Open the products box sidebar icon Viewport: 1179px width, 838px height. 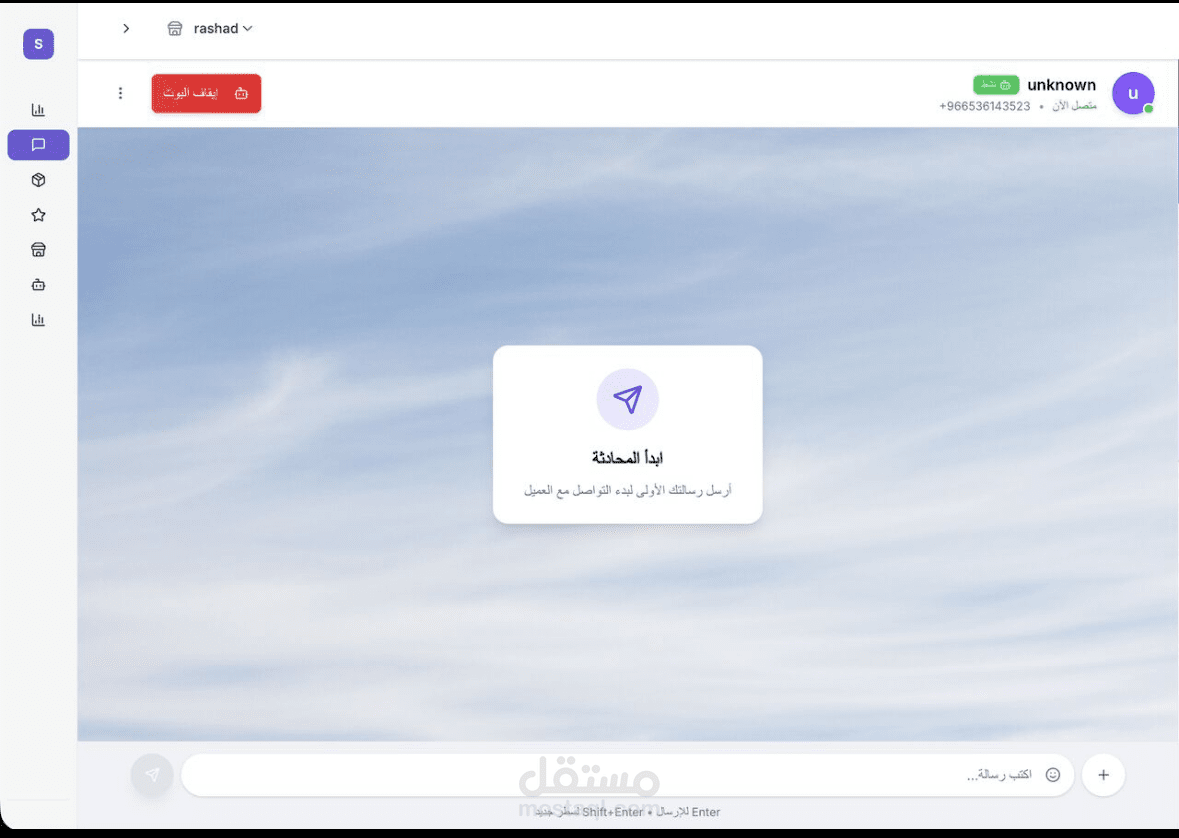38,180
